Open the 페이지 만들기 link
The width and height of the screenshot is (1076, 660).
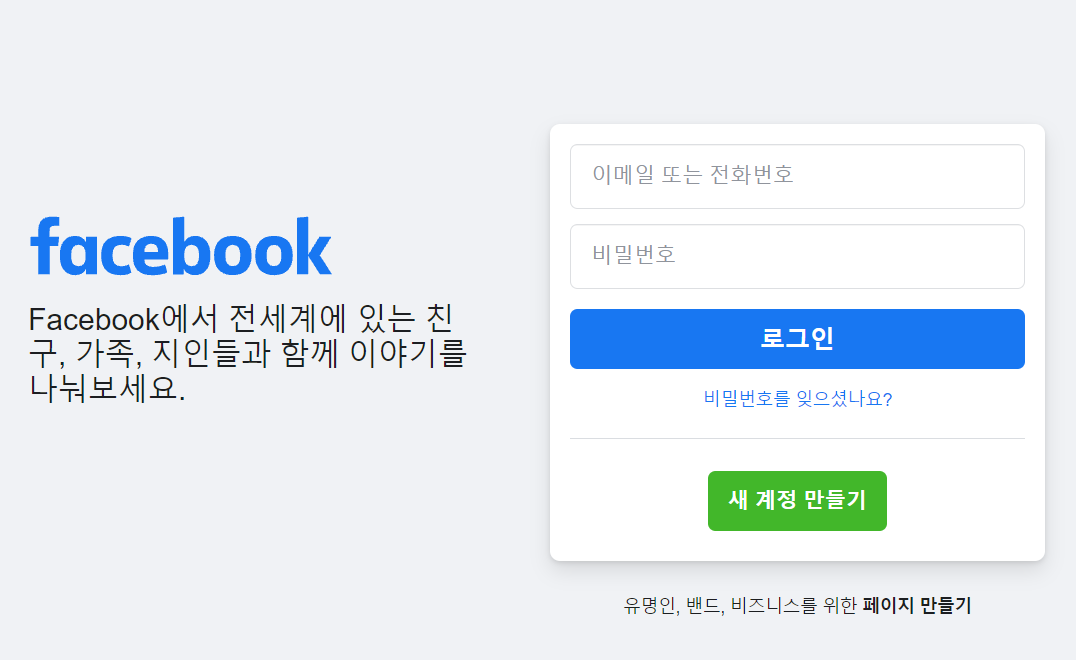coord(917,605)
